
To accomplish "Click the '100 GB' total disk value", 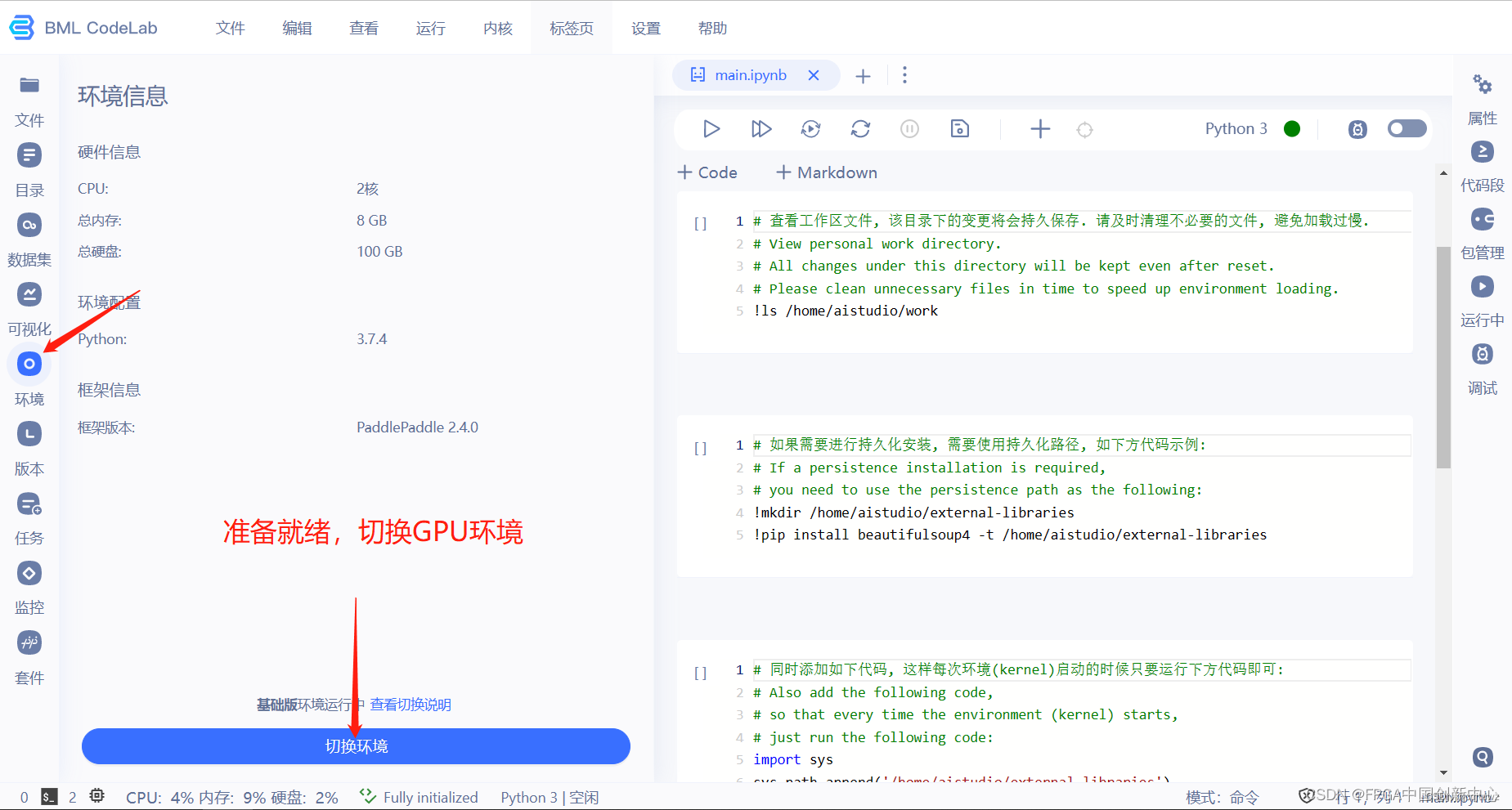I will click(x=379, y=252).
